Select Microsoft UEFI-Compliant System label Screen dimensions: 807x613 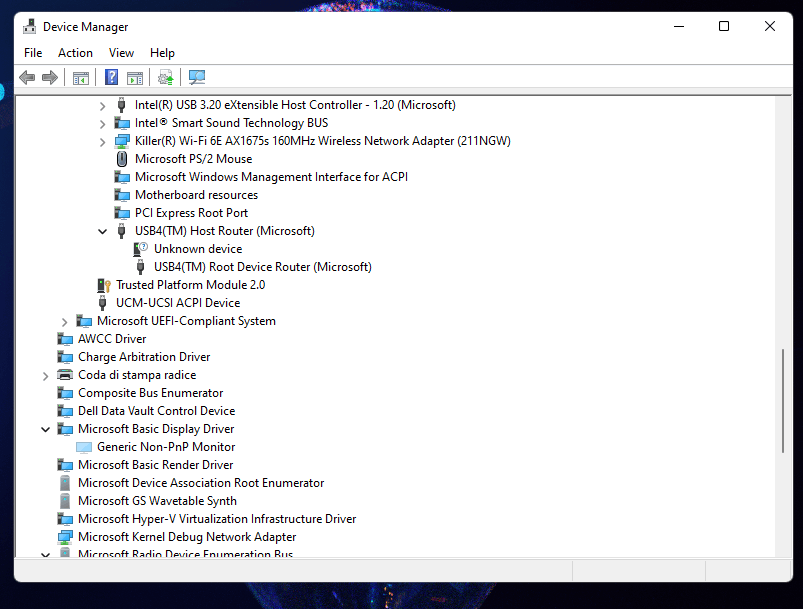(186, 321)
